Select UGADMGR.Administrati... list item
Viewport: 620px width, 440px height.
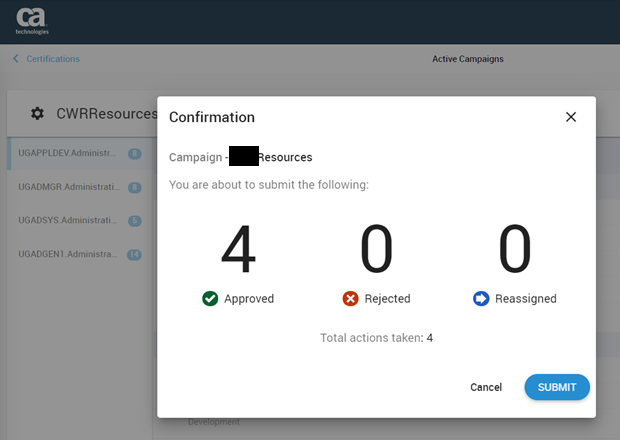(68, 187)
